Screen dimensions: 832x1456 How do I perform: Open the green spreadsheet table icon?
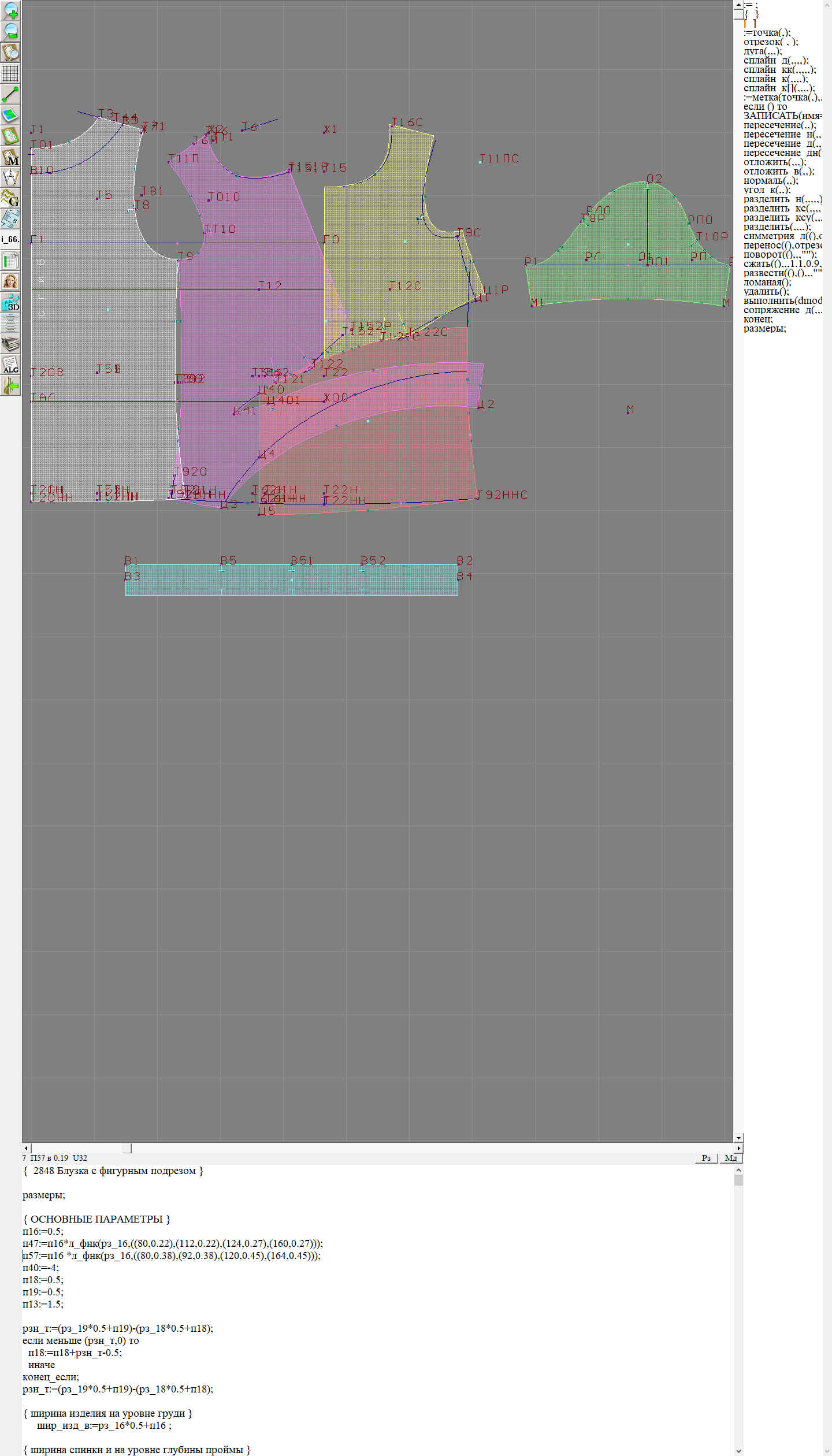tap(10, 261)
